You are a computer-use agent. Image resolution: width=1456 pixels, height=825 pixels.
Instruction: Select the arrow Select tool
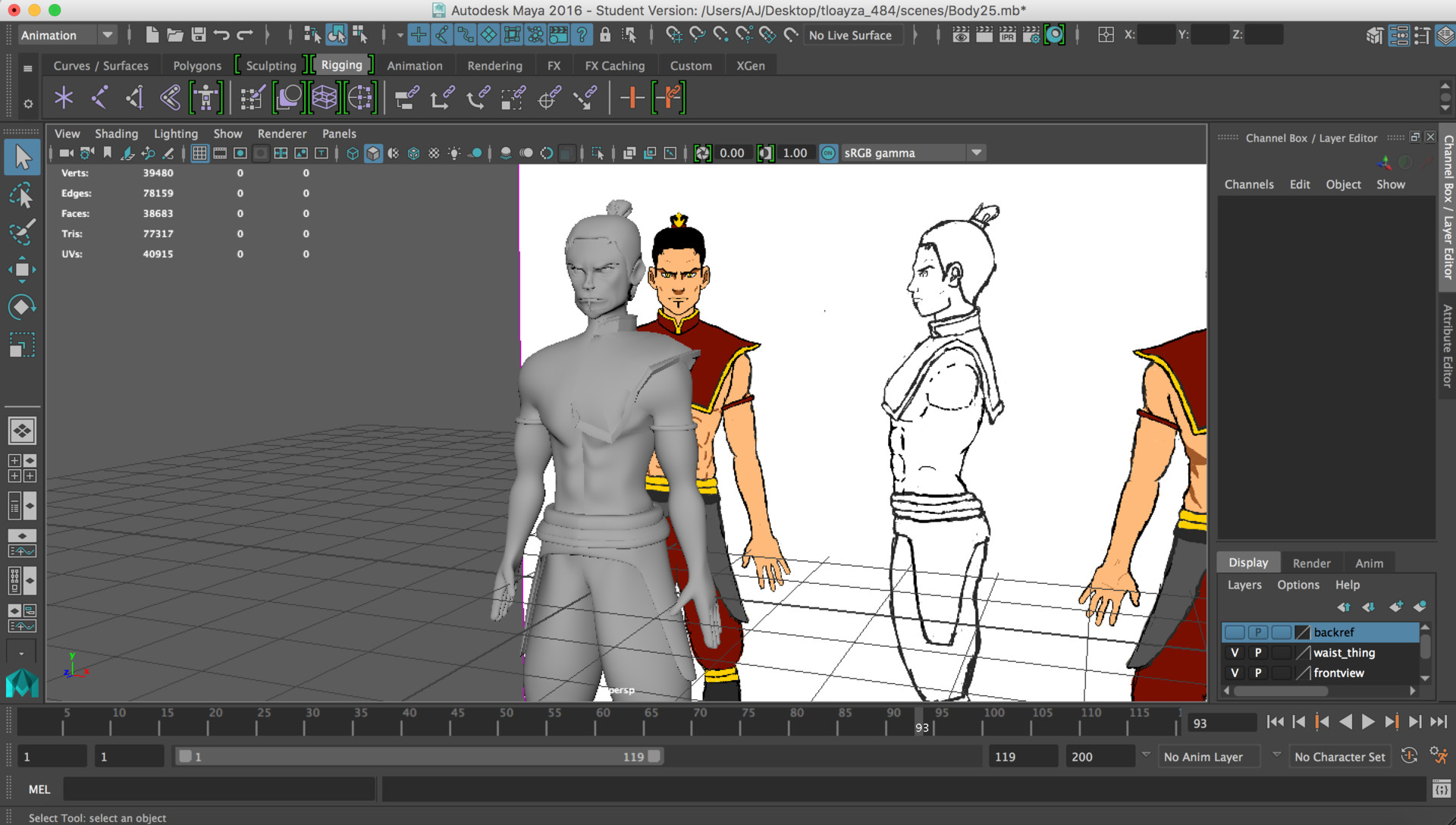[x=22, y=157]
